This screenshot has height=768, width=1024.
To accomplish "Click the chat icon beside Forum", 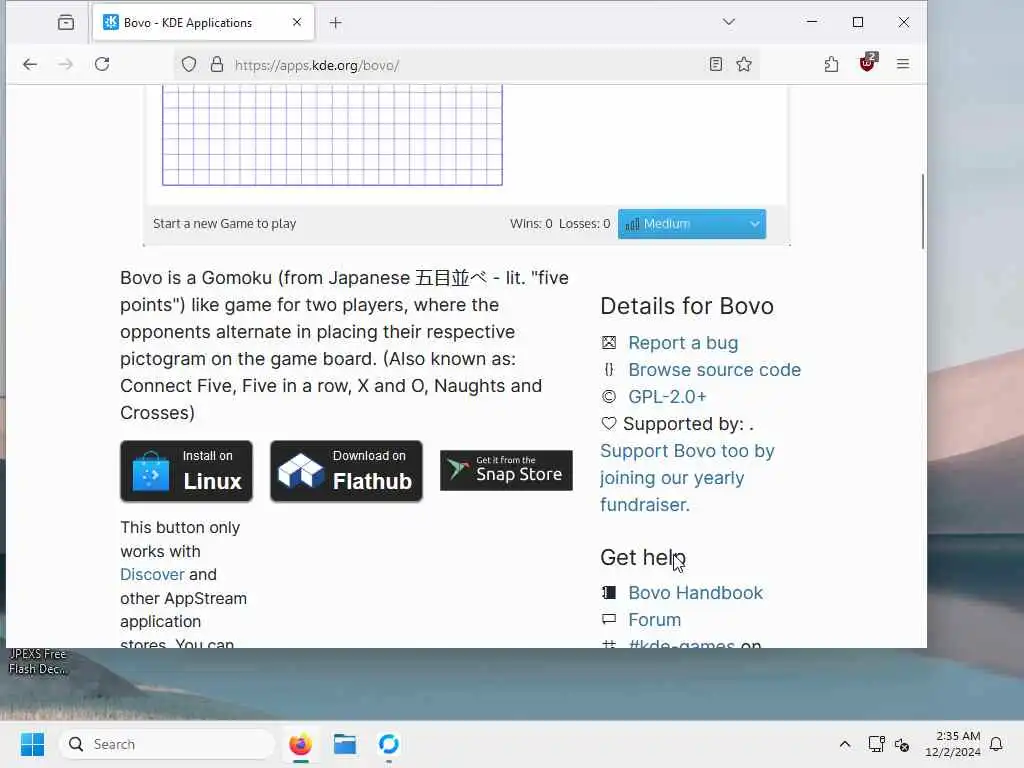I will click(609, 619).
